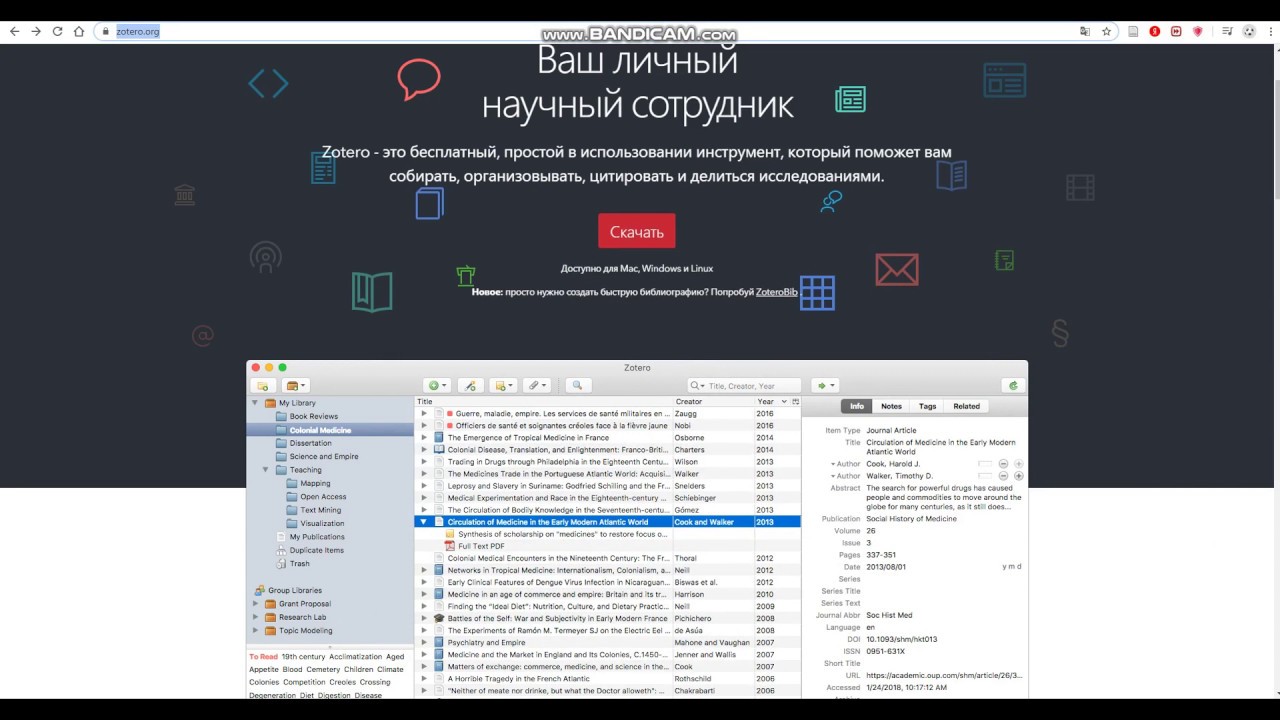
Task: Click the ISSN value 0951-631X
Action: tap(885, 651)
